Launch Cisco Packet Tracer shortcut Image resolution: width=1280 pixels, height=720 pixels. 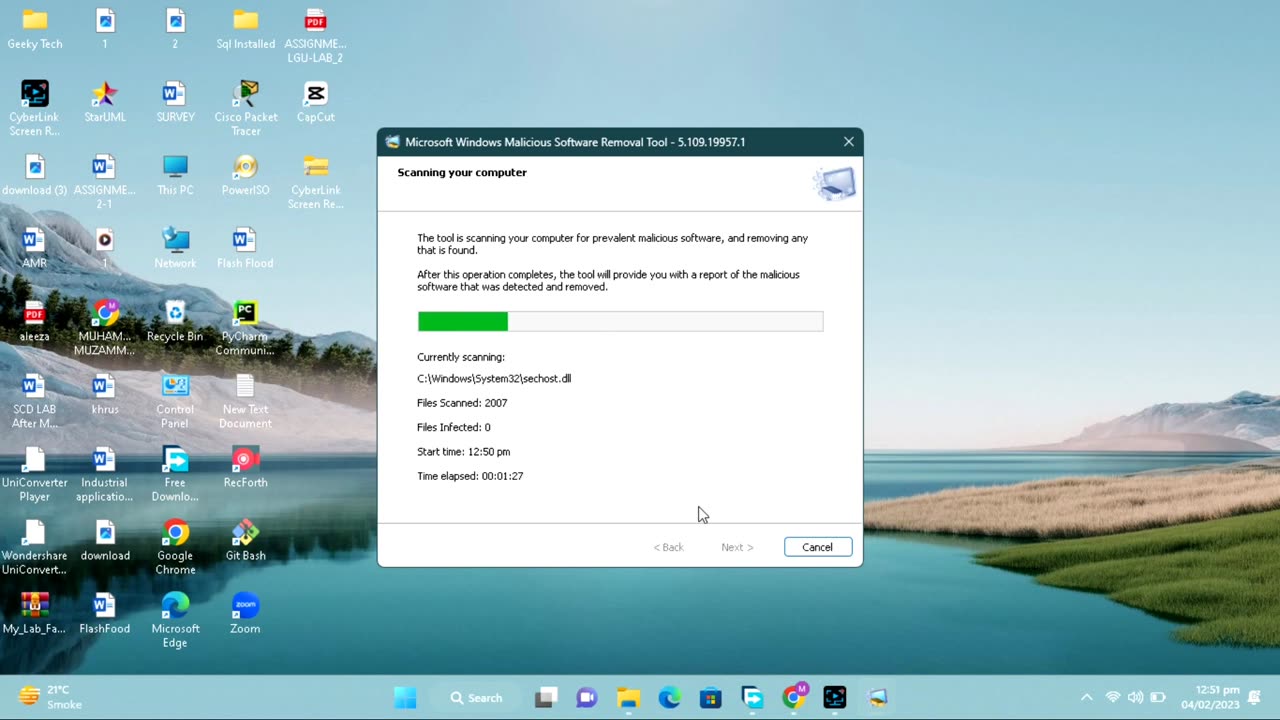[x=245, y=108]
